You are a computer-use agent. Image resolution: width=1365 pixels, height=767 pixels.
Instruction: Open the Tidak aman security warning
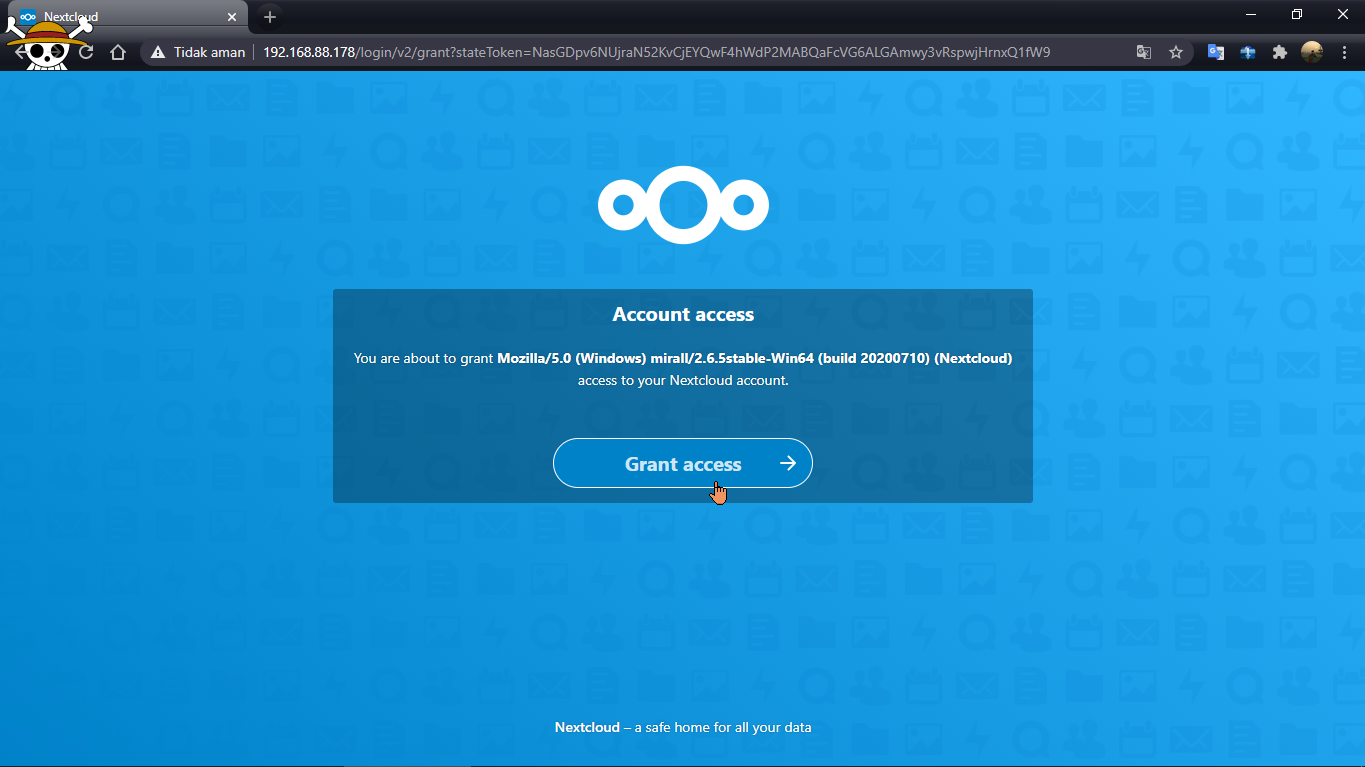coord(198,52)
